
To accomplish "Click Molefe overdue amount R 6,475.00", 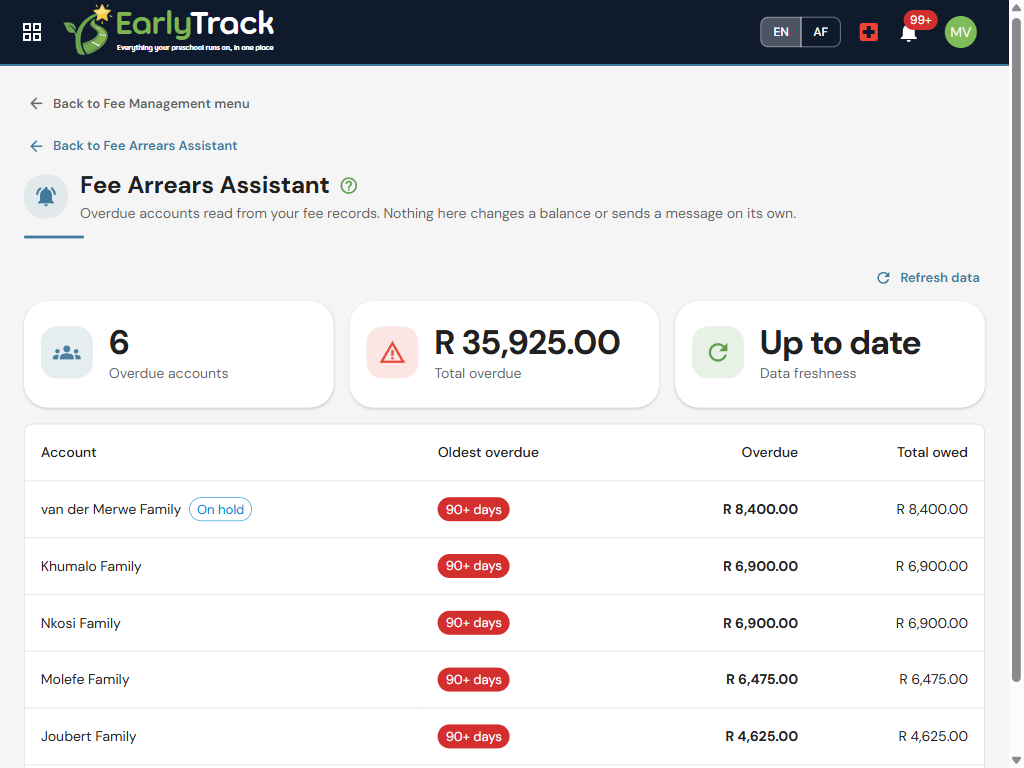I will pyautogui.click(x=761, y=679).
